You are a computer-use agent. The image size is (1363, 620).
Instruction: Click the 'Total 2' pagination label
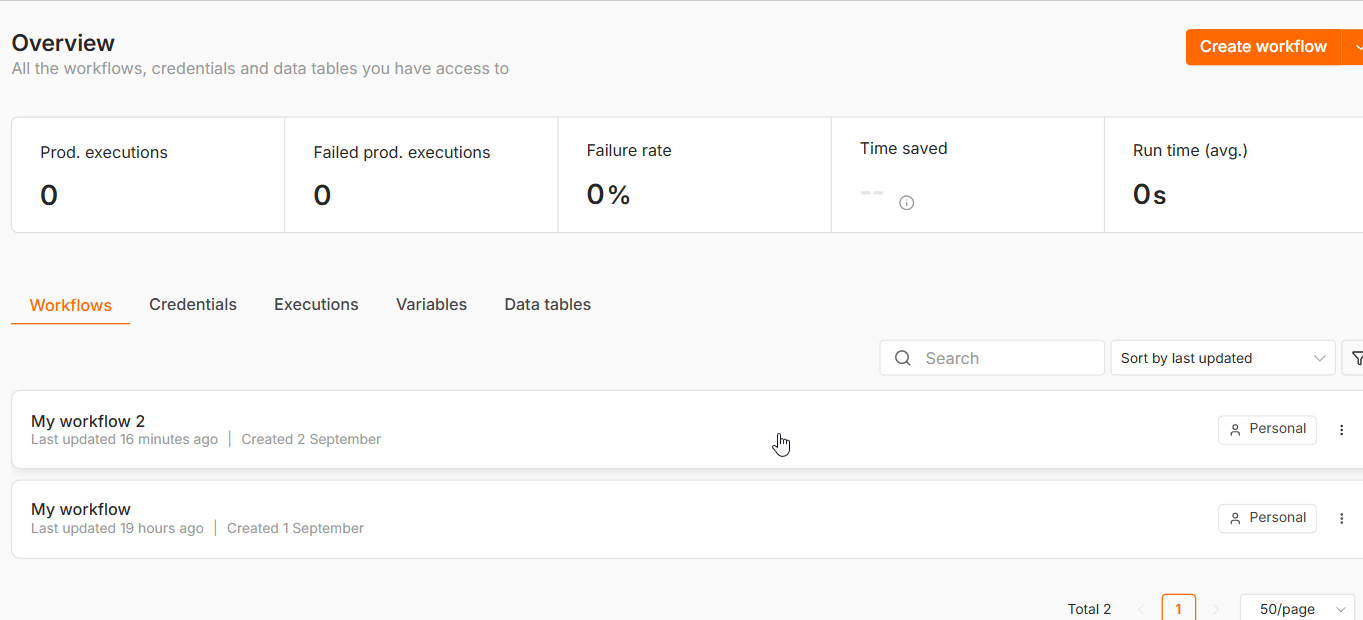[x=1089, y=609]
